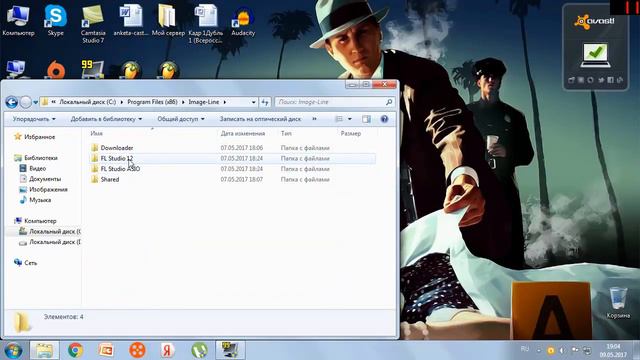This screenshot has width=640, height=360.
Task: Open PowerPoint from the taskbar
Action: (x=106, y=350)
